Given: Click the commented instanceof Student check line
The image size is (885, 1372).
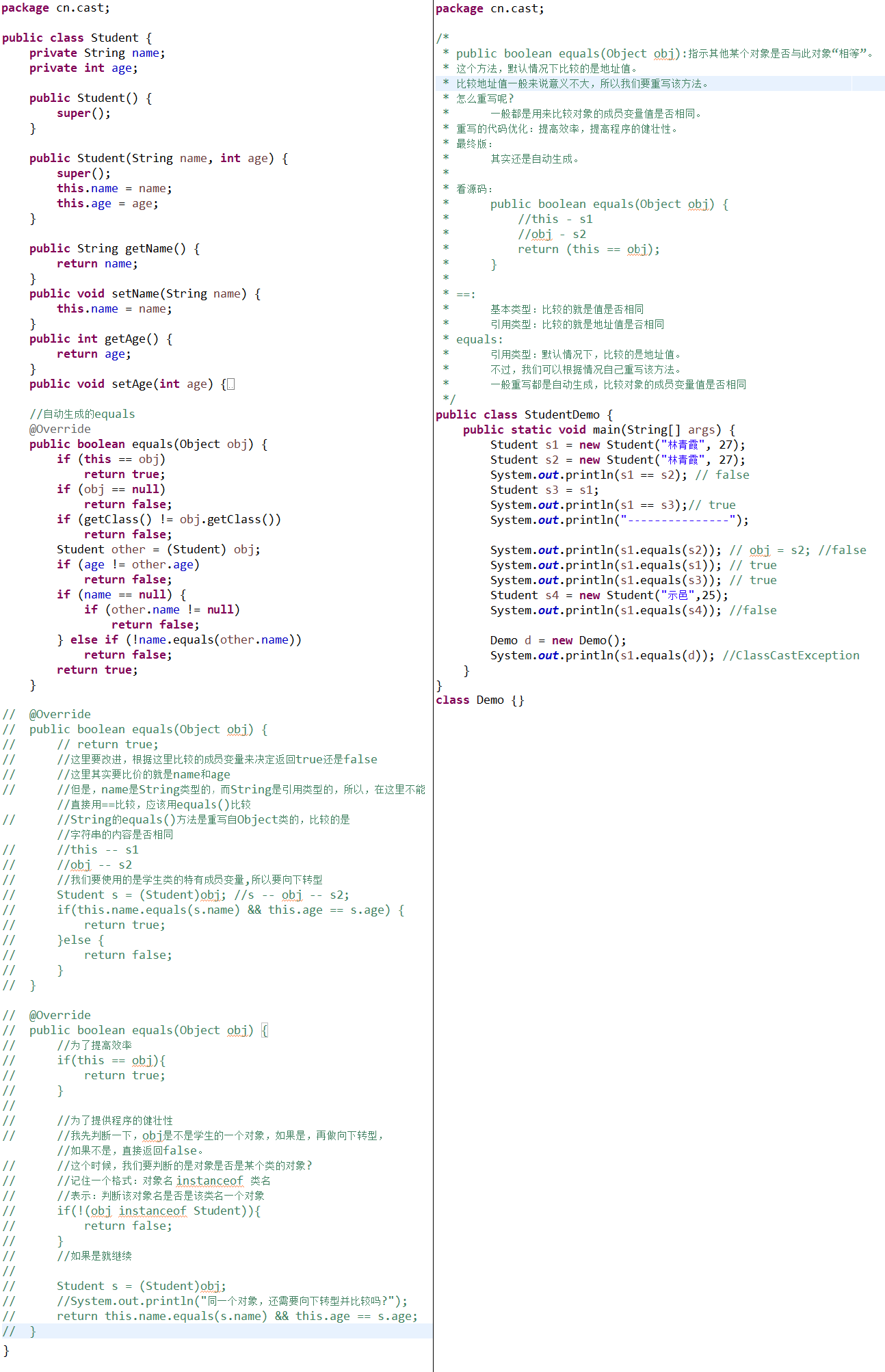Looking at the screenshot, I should click(158, 1211).
